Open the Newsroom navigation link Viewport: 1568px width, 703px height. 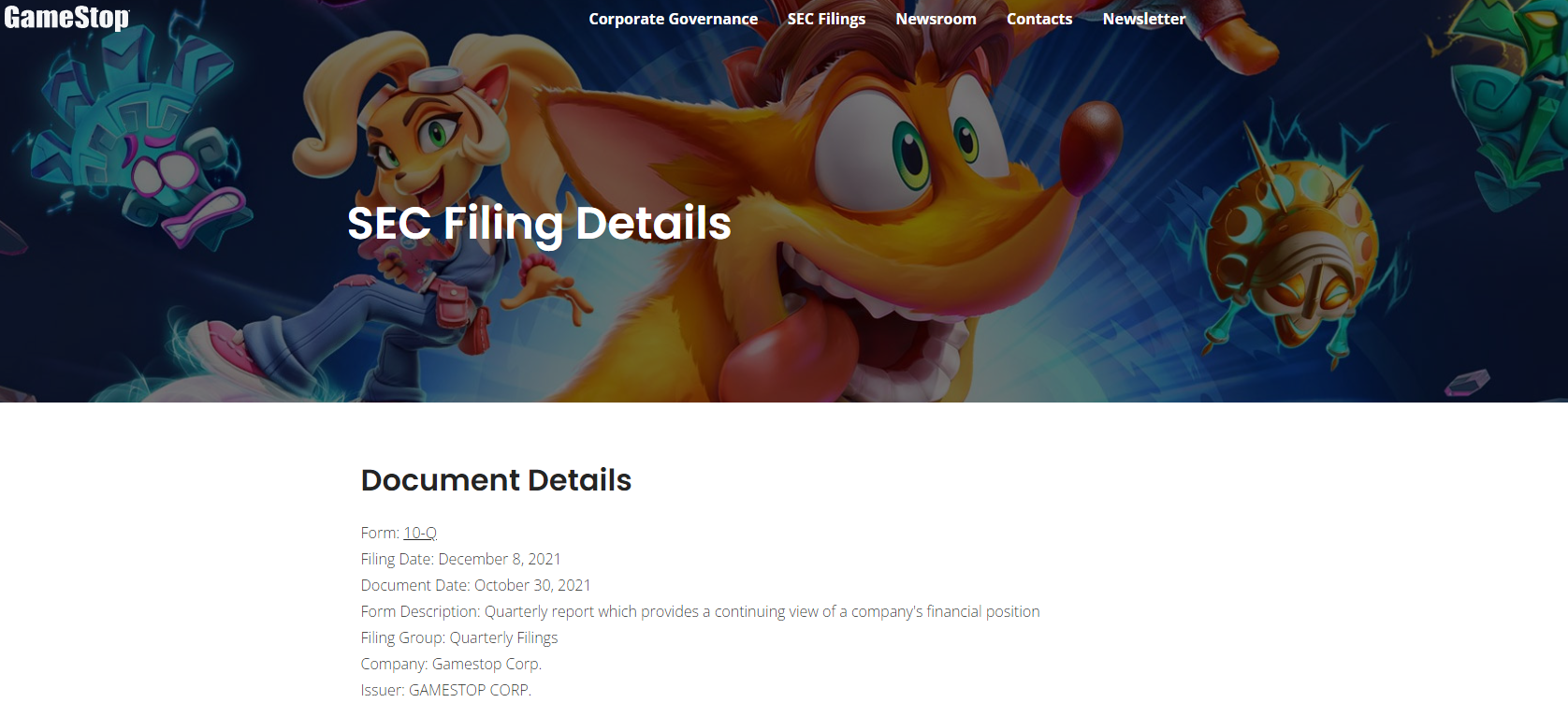(936, 19)
